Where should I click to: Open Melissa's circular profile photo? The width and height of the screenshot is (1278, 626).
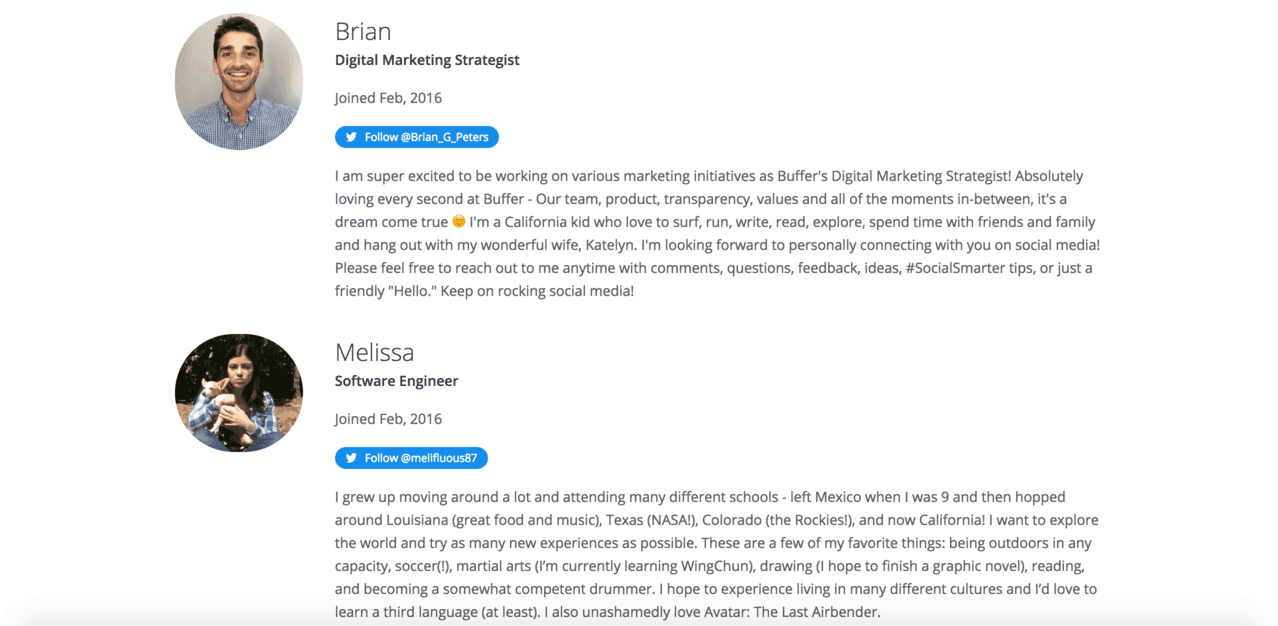tap(239, 392)
